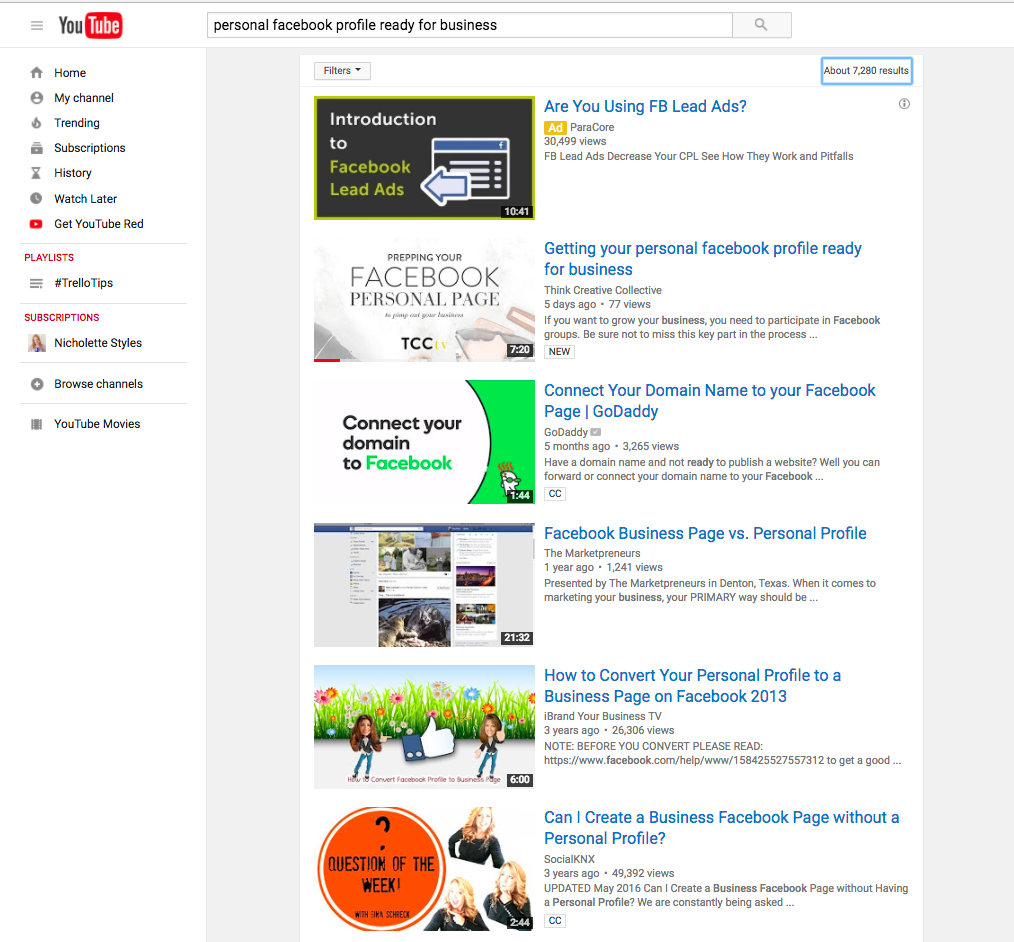Click GoDaddy verified checkmark badge

[x=596, y=432]
